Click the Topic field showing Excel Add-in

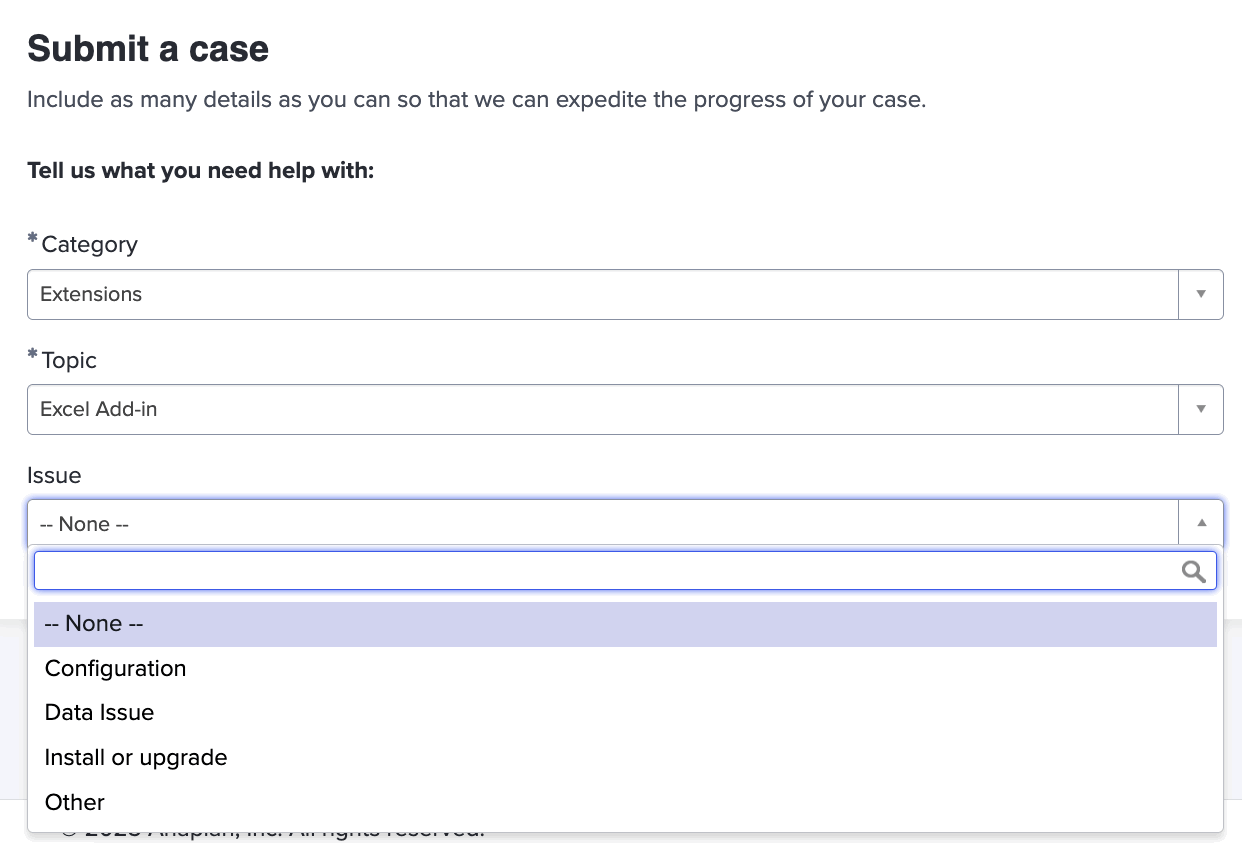click(x=602, y=409)
